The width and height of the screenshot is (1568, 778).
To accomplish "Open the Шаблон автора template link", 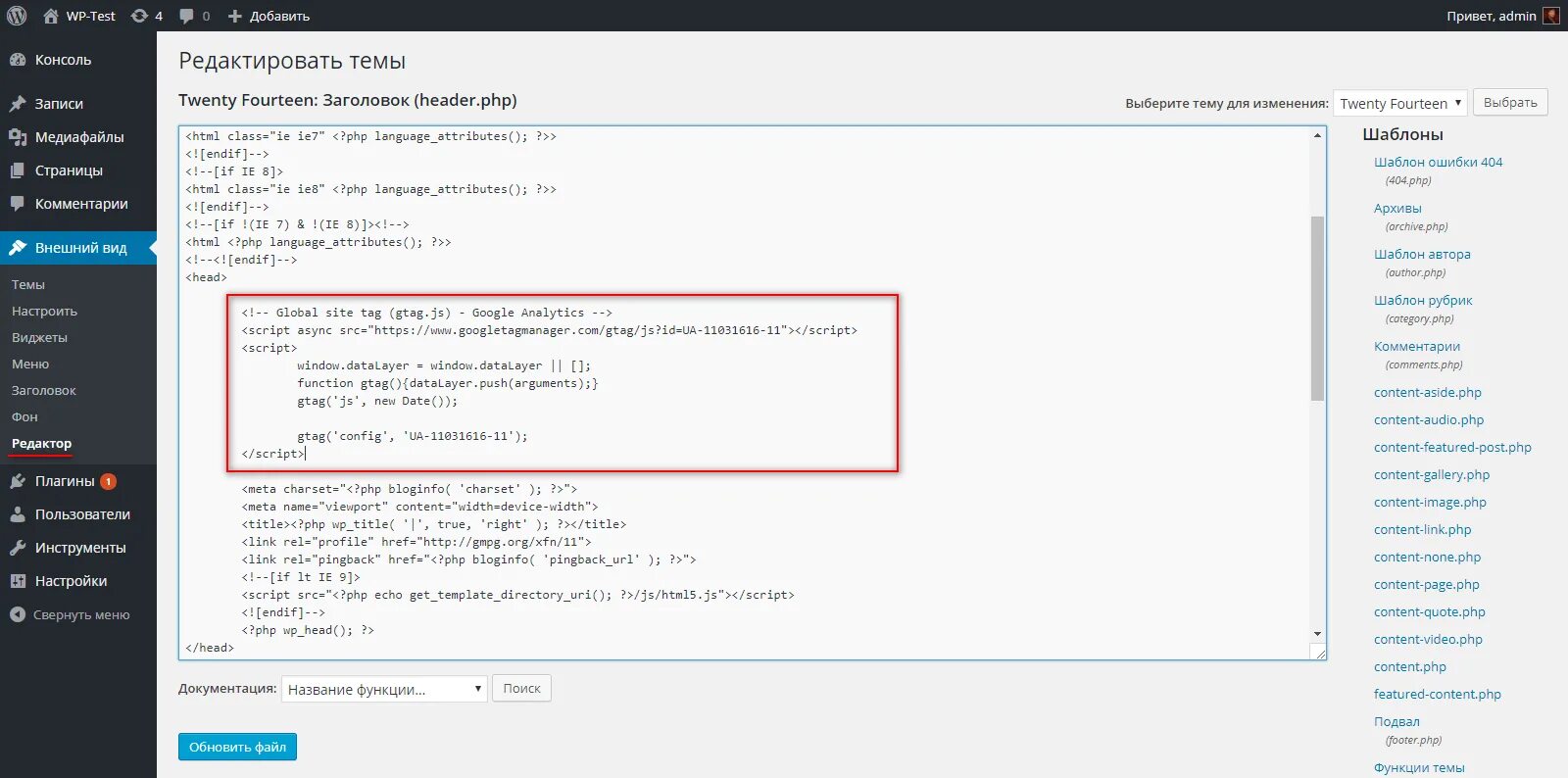I will 1422,254.
